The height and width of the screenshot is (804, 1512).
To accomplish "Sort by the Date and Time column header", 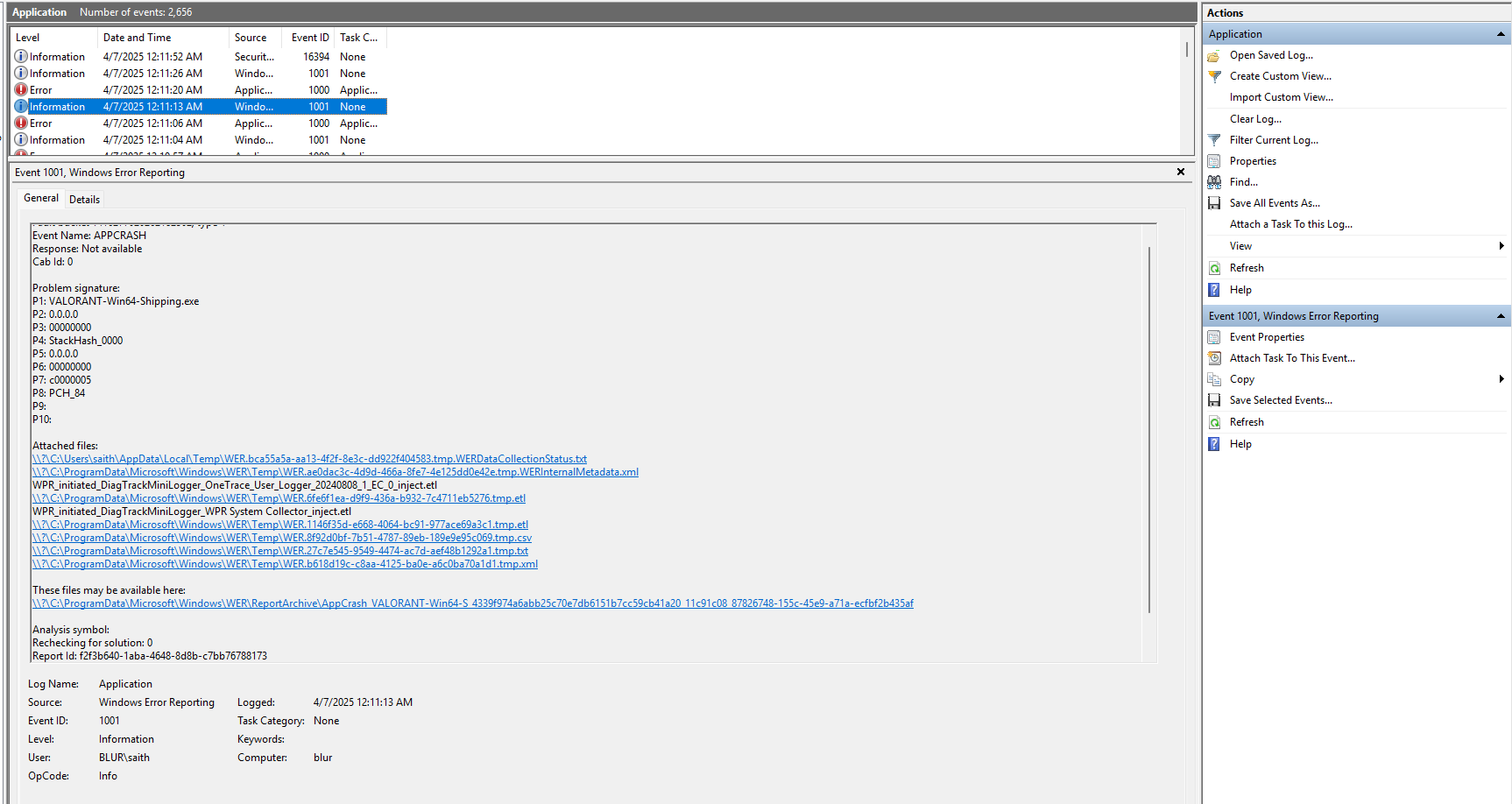I will [x=163, y=38].
